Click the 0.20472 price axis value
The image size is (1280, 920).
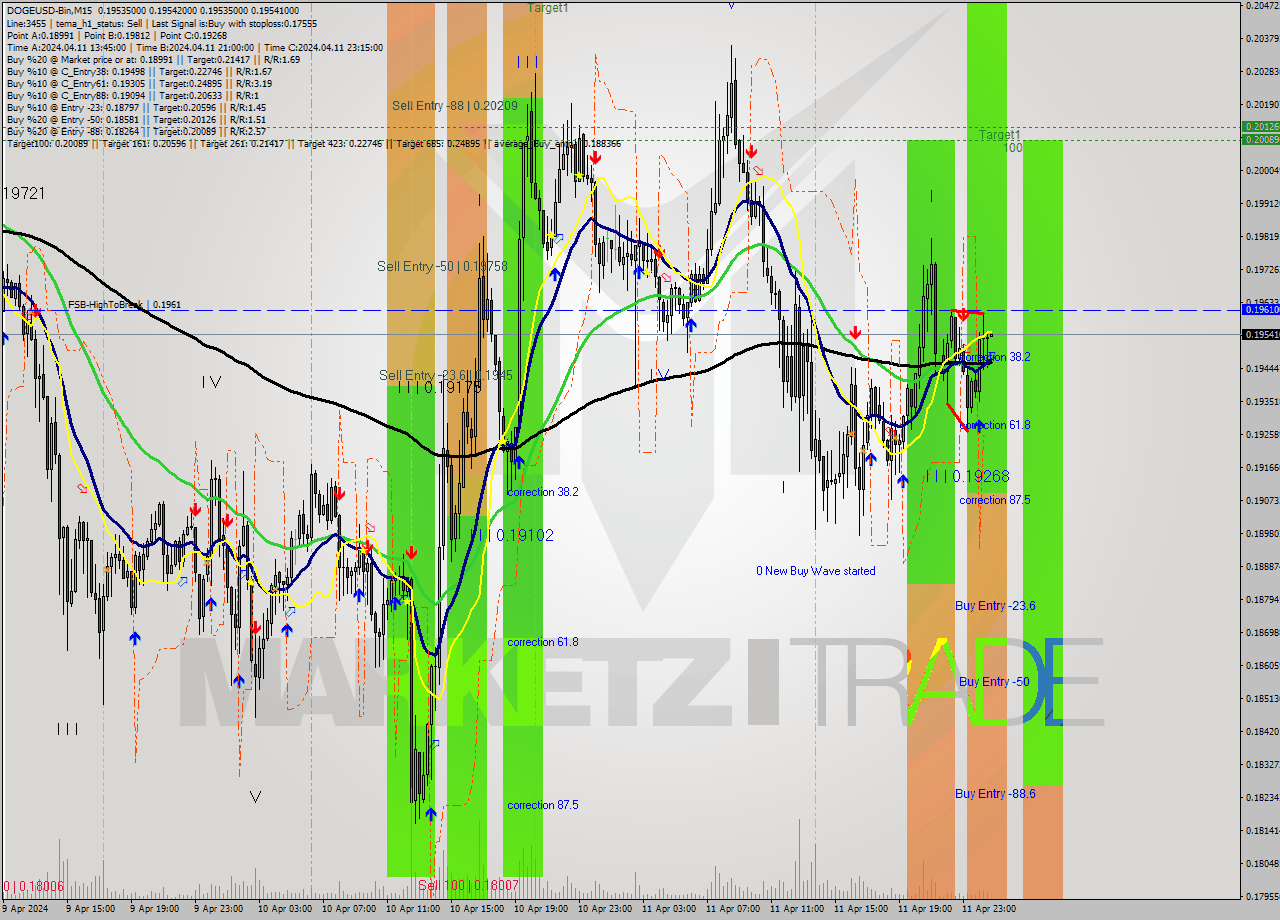[1262, 5]
